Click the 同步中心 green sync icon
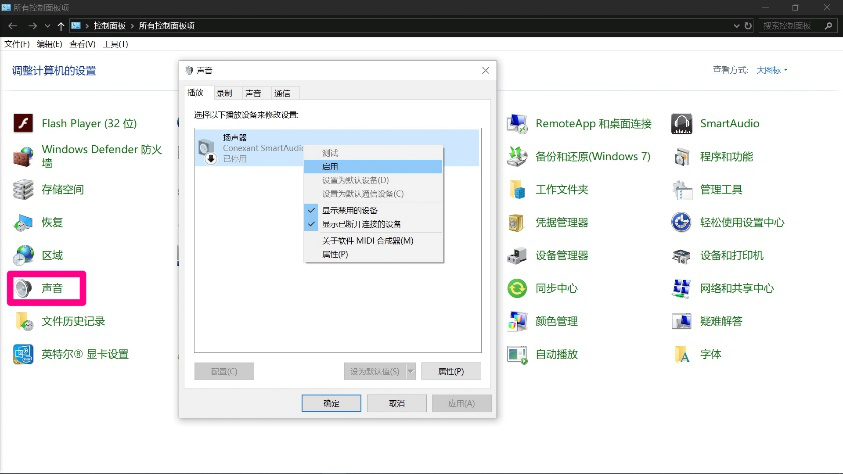 pos(518,288)
